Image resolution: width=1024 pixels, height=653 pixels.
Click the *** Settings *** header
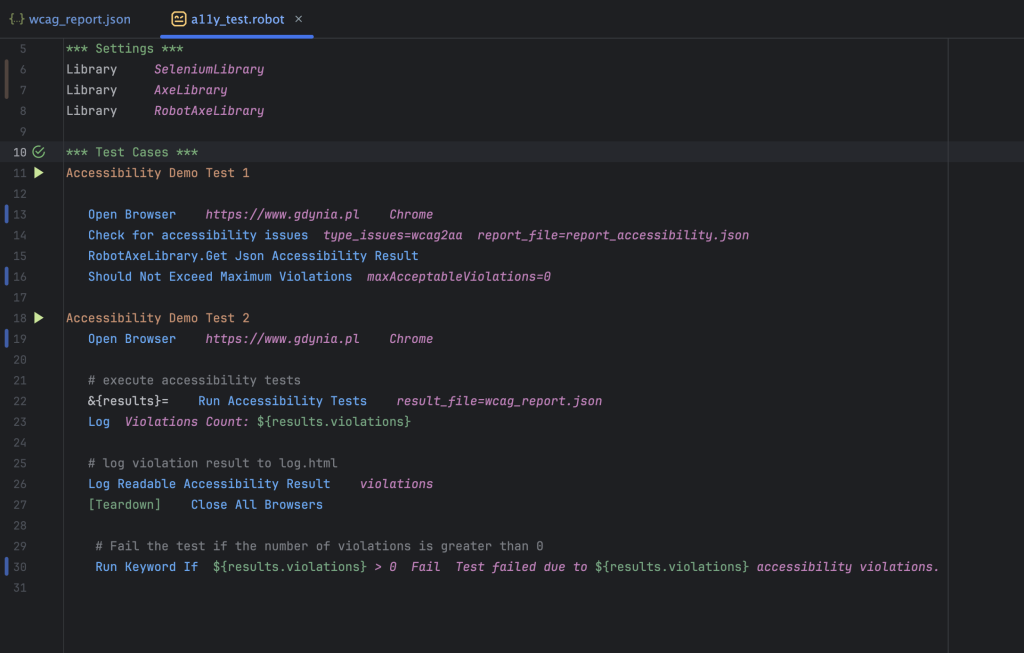(125, 48)
